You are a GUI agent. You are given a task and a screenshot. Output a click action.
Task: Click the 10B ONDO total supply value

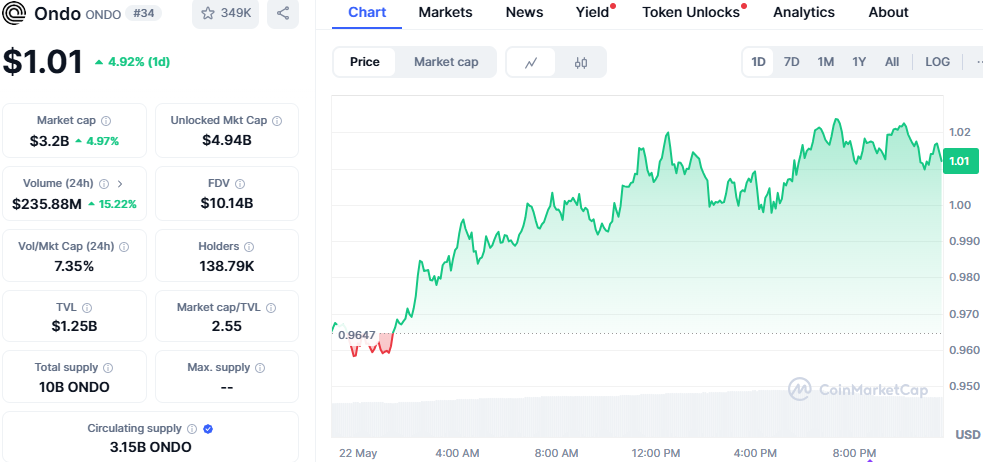[x=74, y=387]
